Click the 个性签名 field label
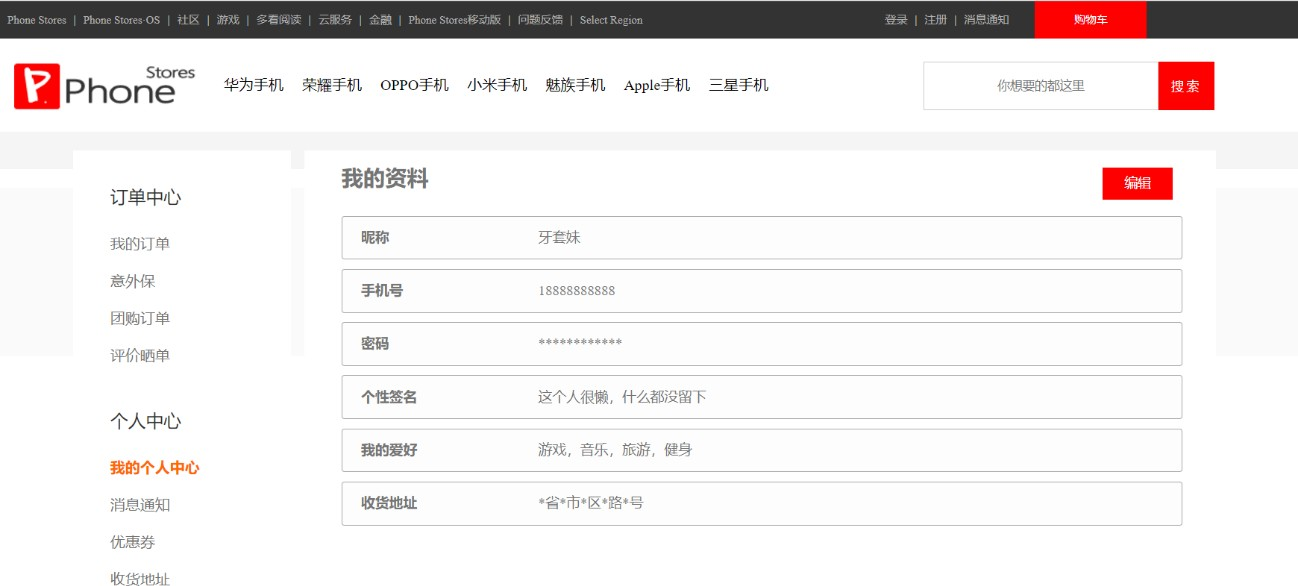The height and width of the screenshot is (586, 1298). pyautogui.click(x=389, y=397)
